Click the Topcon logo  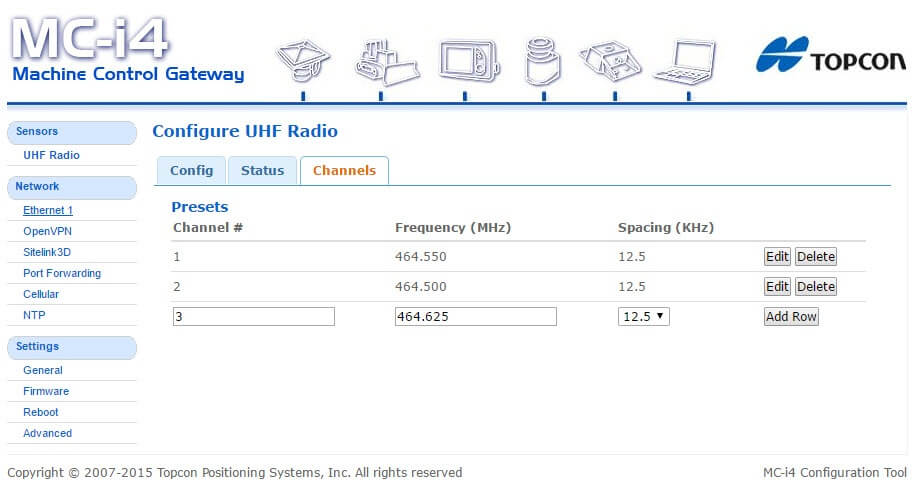(x=830, y=55)
